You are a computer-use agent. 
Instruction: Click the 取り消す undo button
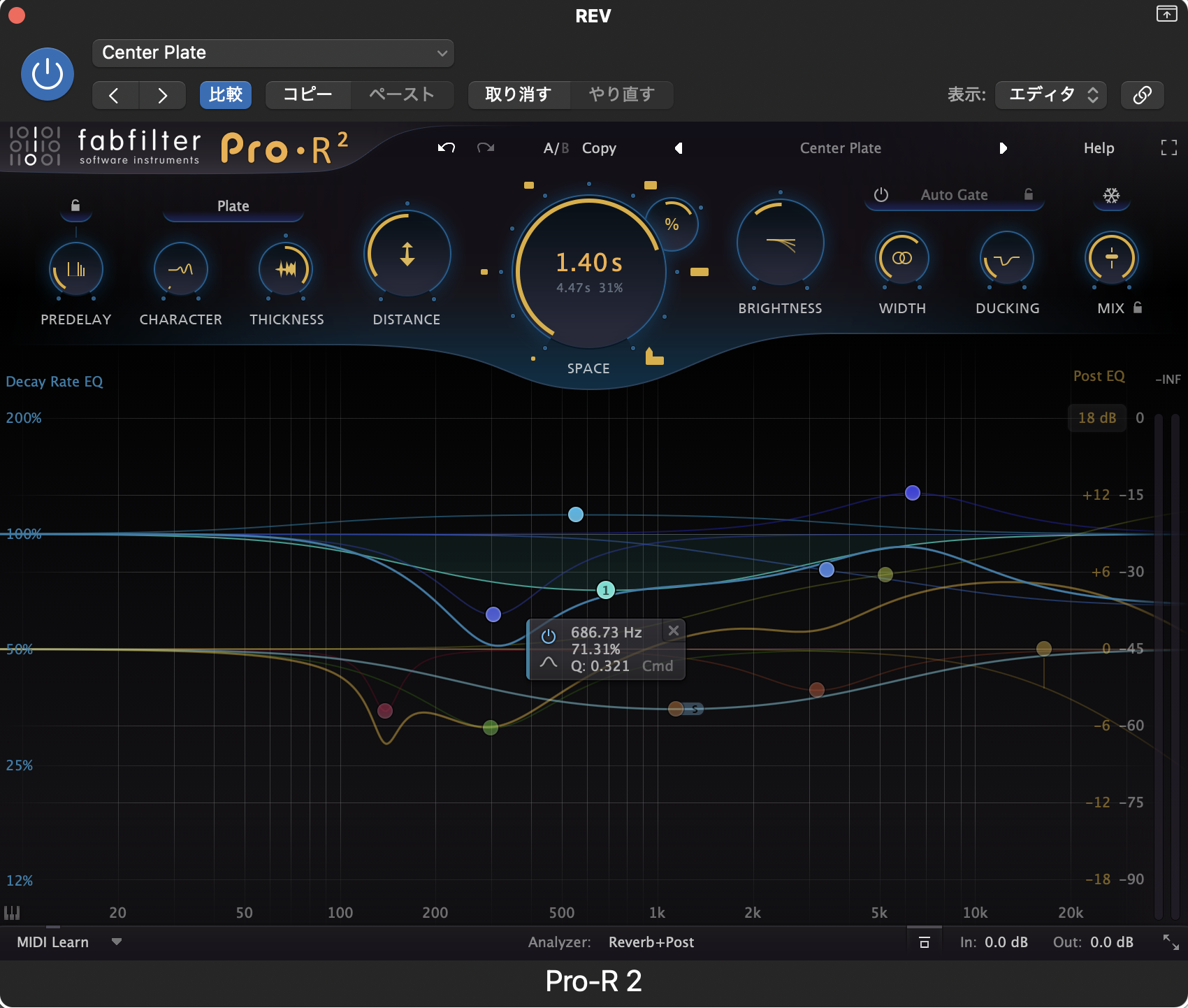pyautogui.click(x=519, y=95)
